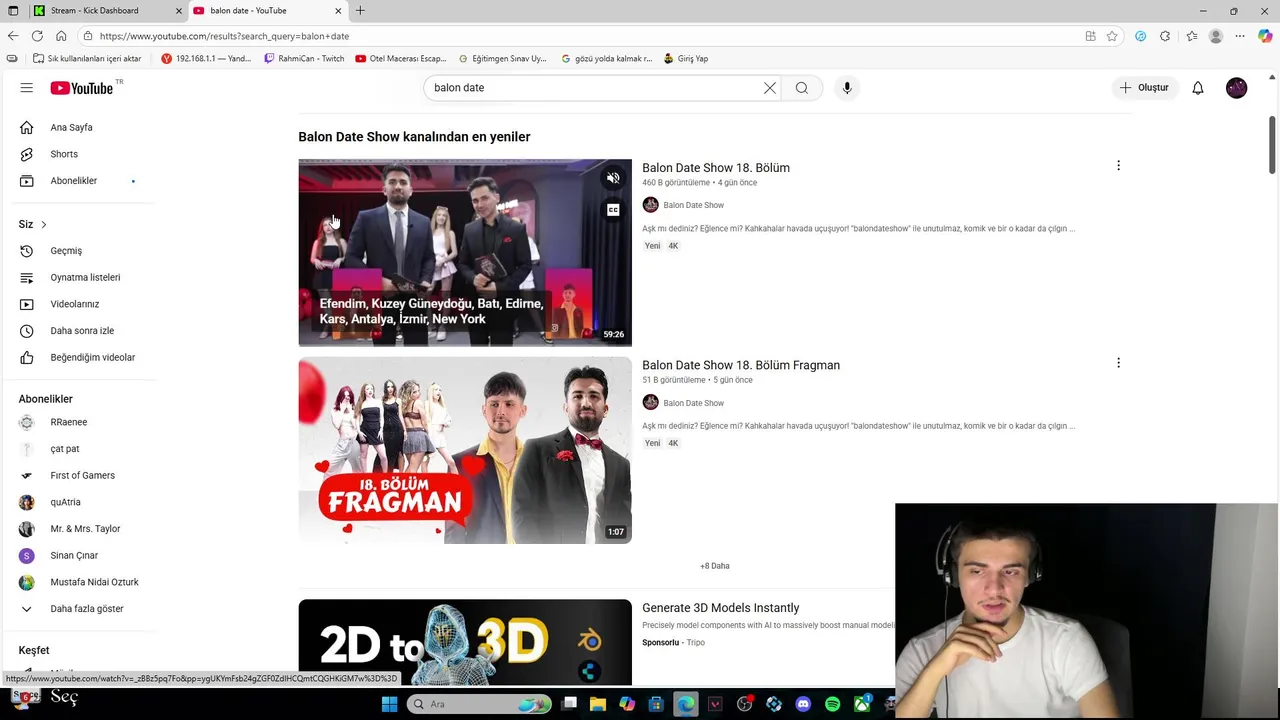Go back in browser
This screenshot has width=1280, height=720.
coord(13,36)
